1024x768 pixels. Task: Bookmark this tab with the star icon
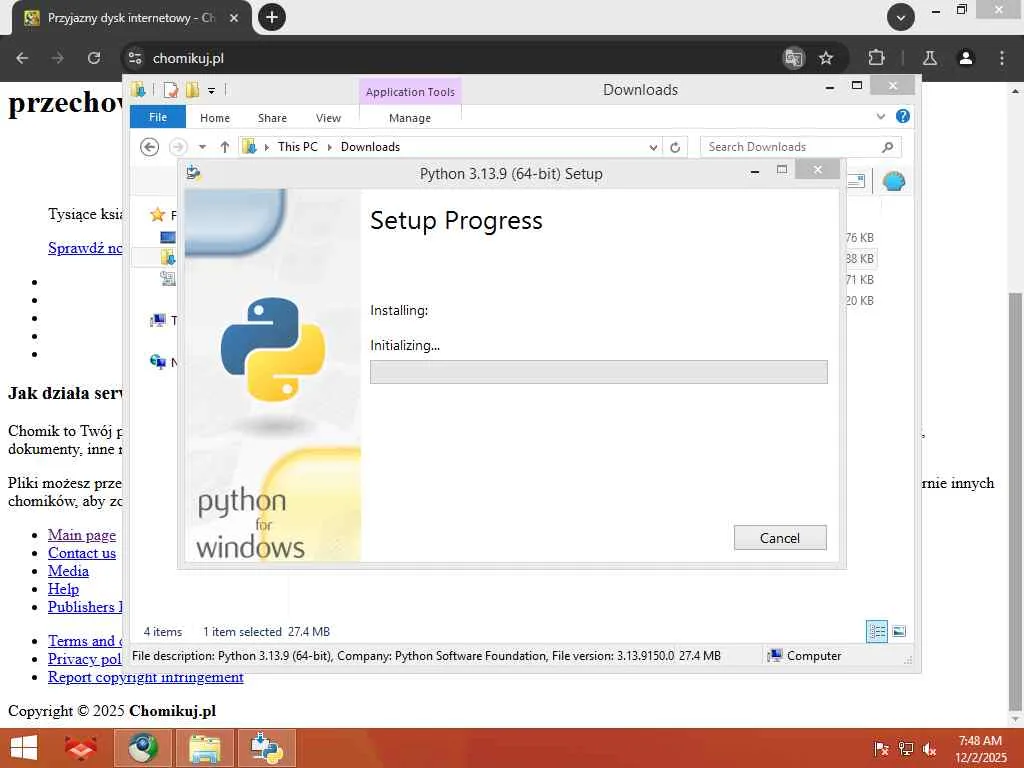pyautogui.click(x=826, y=58)
